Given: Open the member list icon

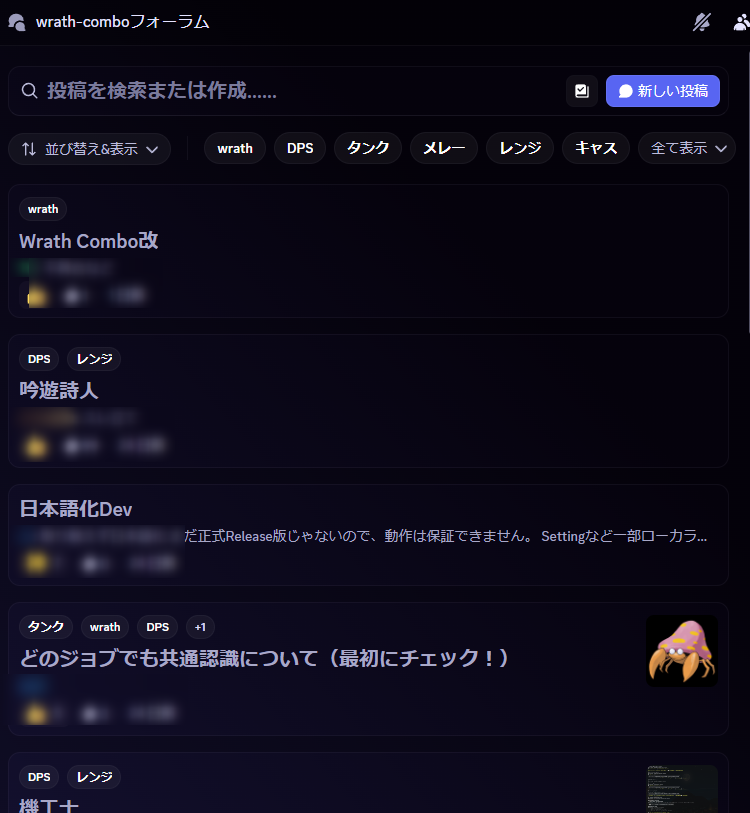Looking at the screenshot, I should coord(742,22).
